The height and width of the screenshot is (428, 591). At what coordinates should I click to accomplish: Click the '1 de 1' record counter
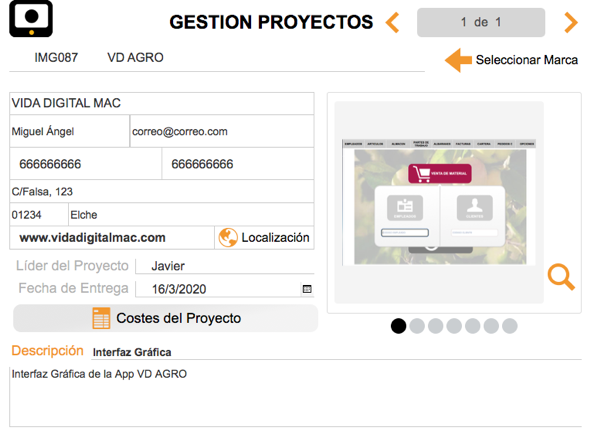pos(481,23)
